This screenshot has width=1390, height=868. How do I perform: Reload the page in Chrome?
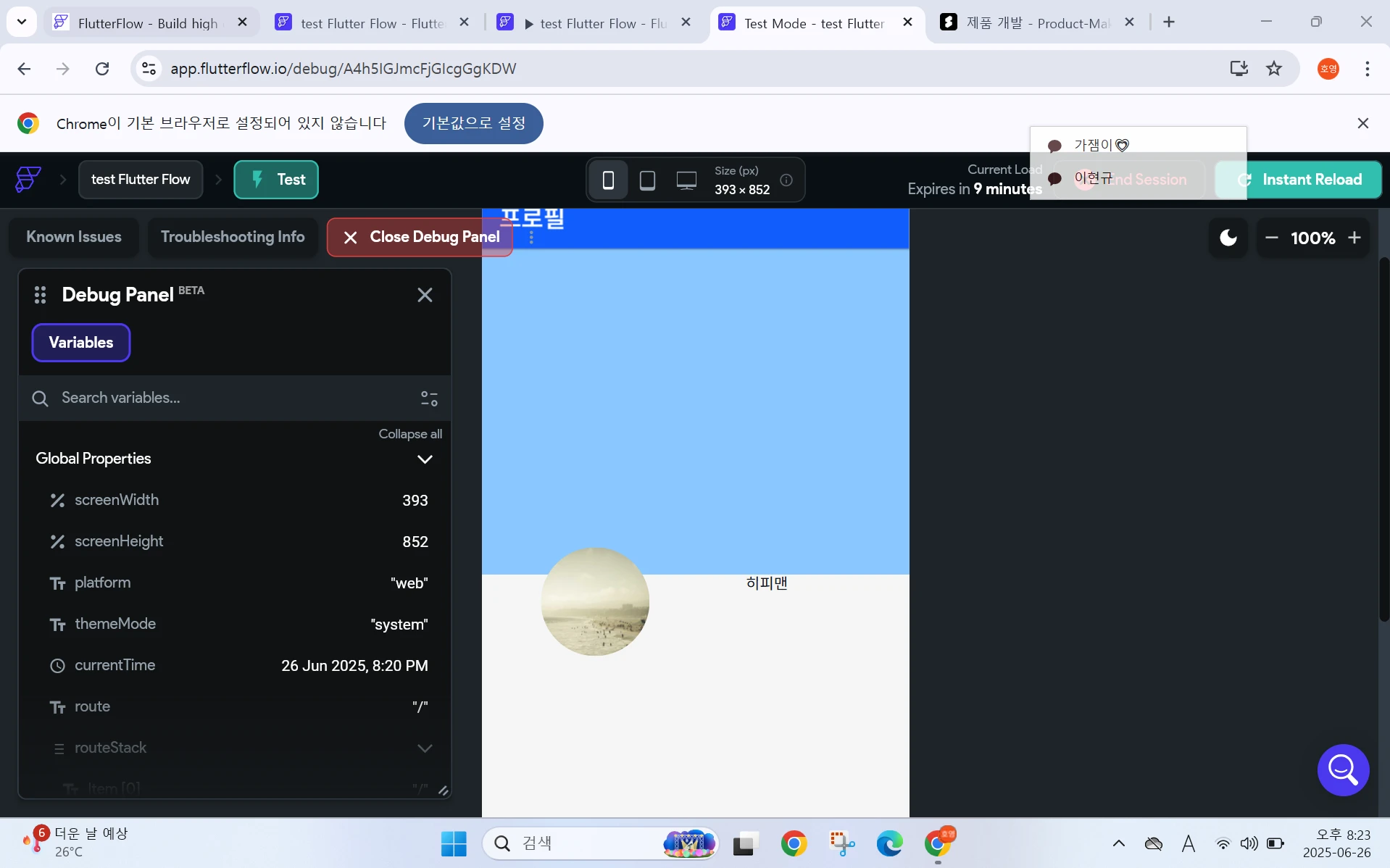click(x=102, y=69)
